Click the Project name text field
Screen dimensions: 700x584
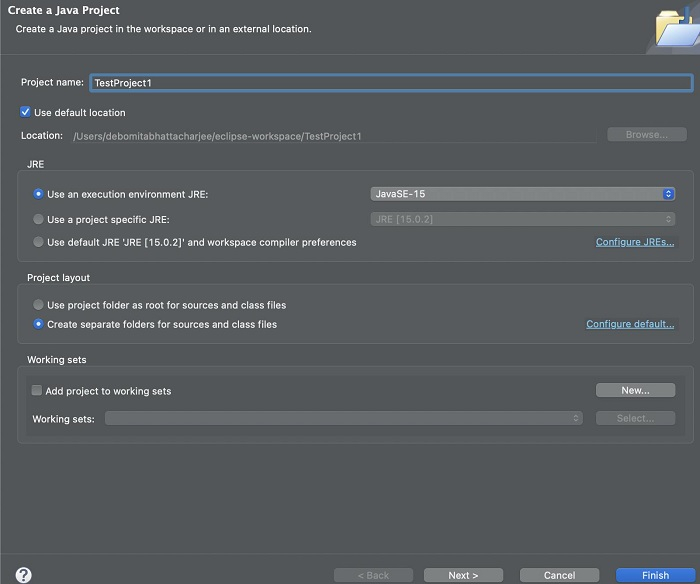pos(390,83)
